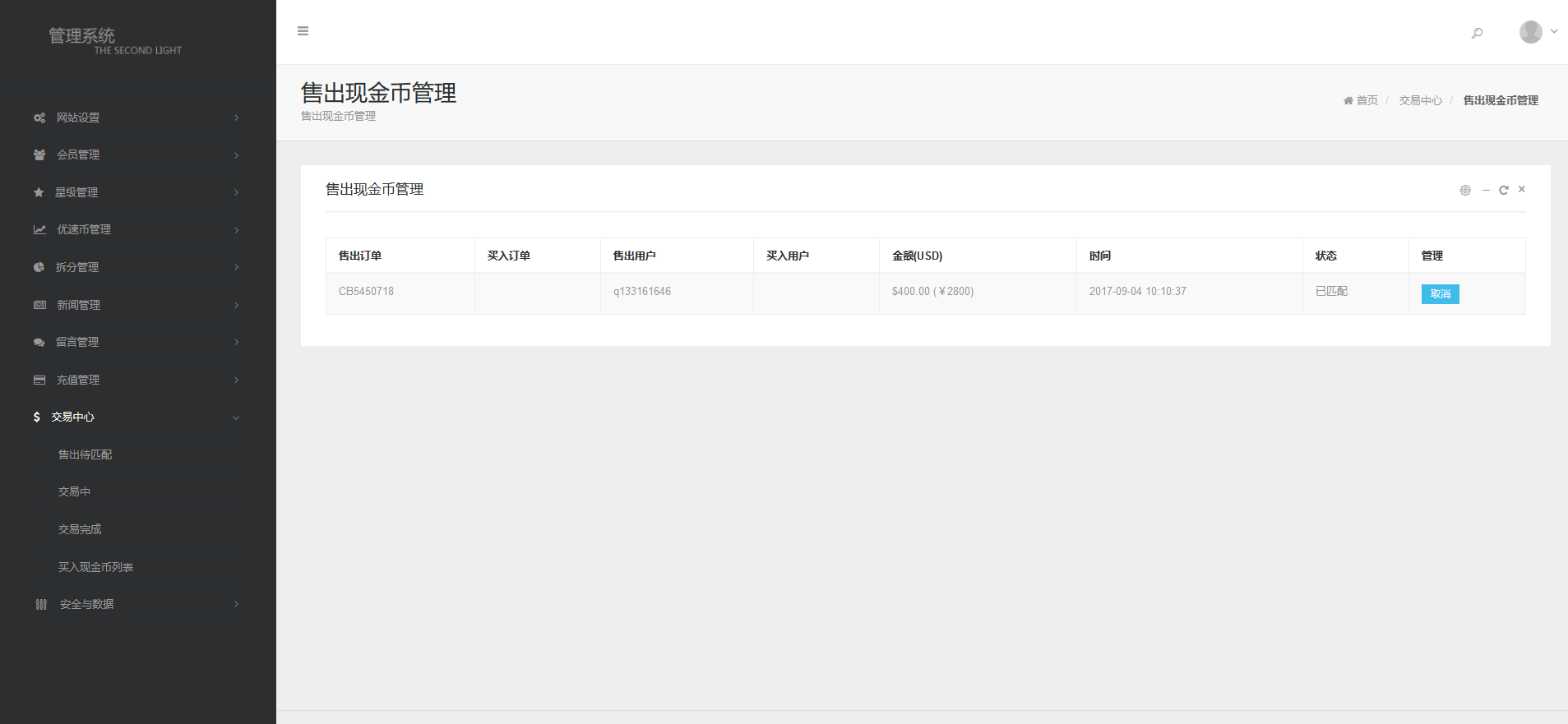Collapse the 交易中心 sidebar section
Viewport: 1568px width, 724px height.
point(236,417)
